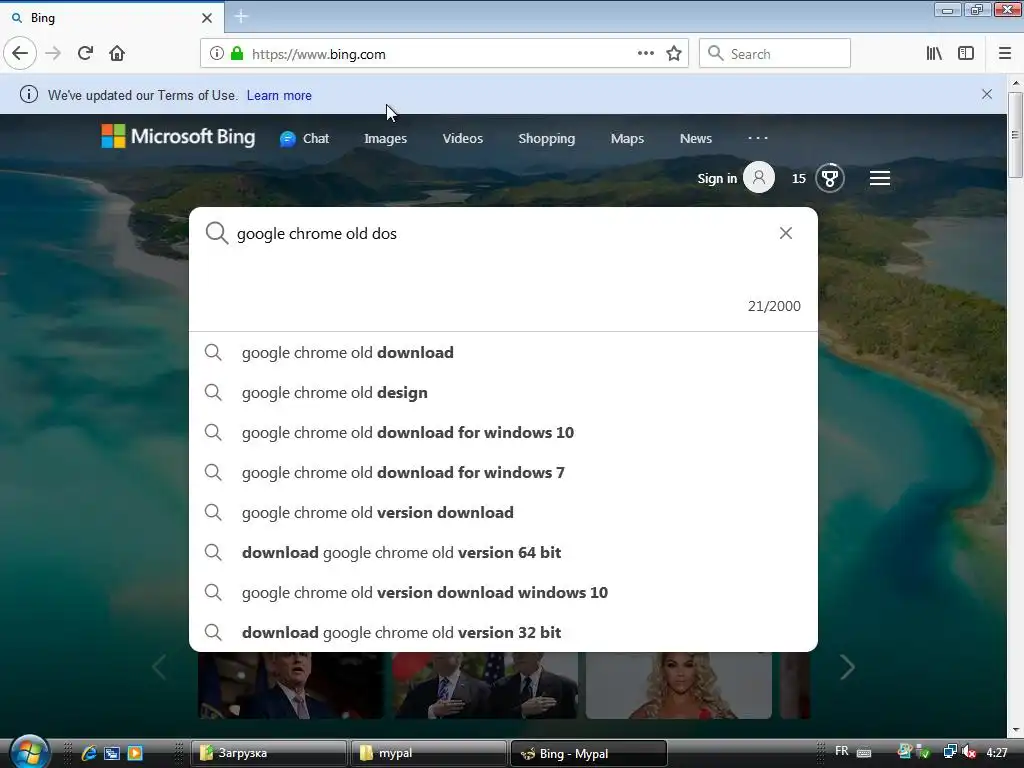Bookmark this page with the star icon
Viewport: 1024px width, 768px height.
(674, 54)
